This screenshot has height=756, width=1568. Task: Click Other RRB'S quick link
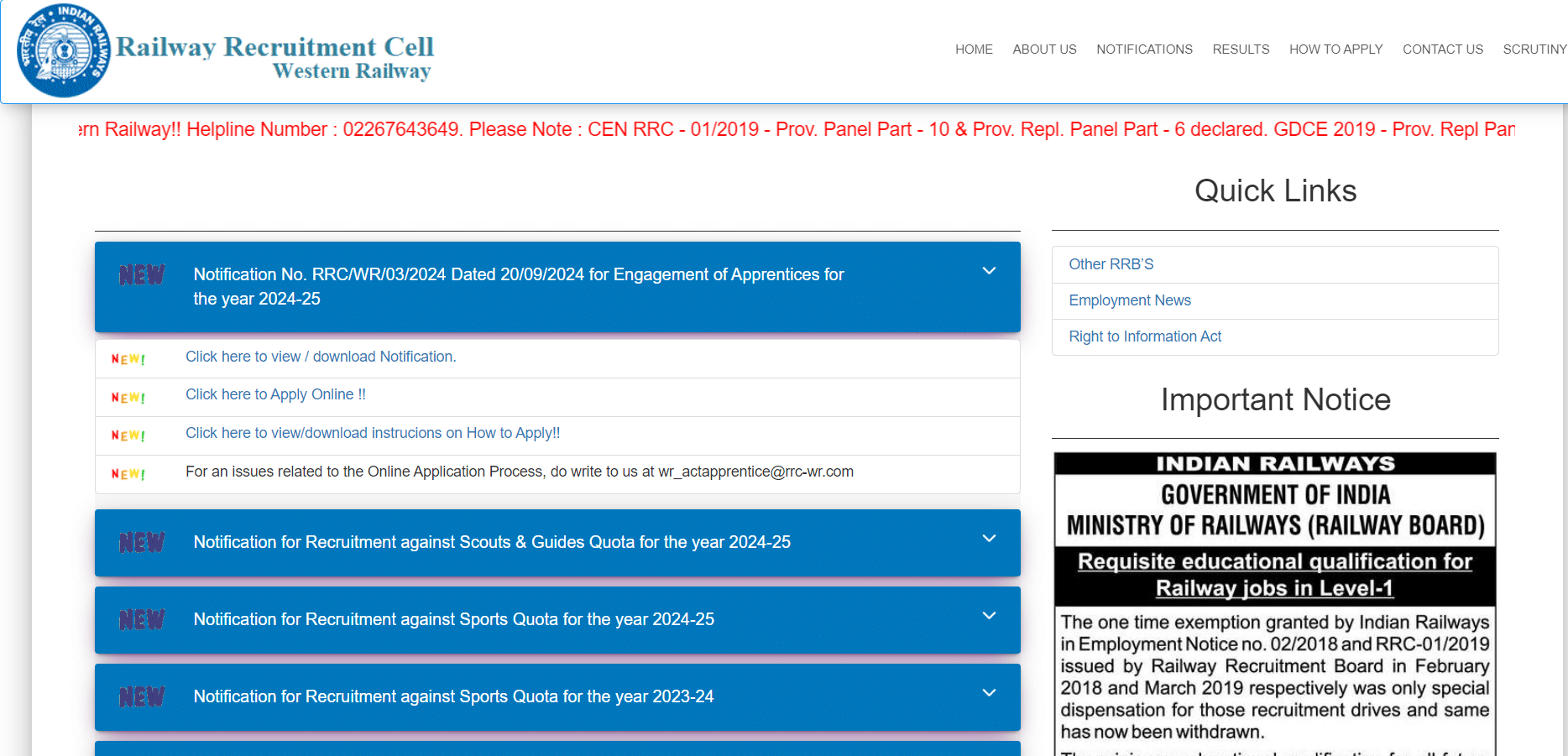click(1111, 263)
